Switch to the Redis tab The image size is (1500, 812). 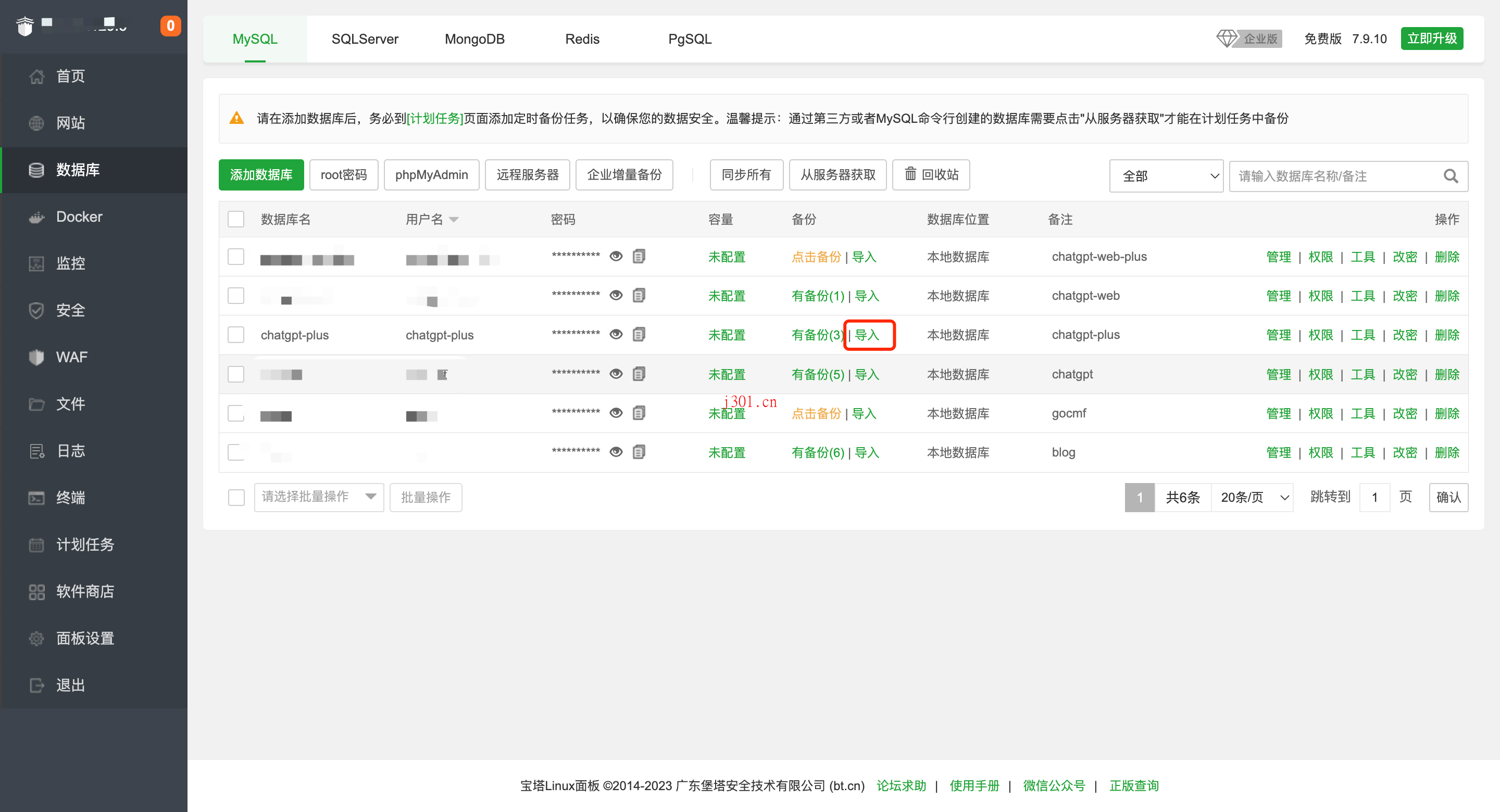pos(582,39)
